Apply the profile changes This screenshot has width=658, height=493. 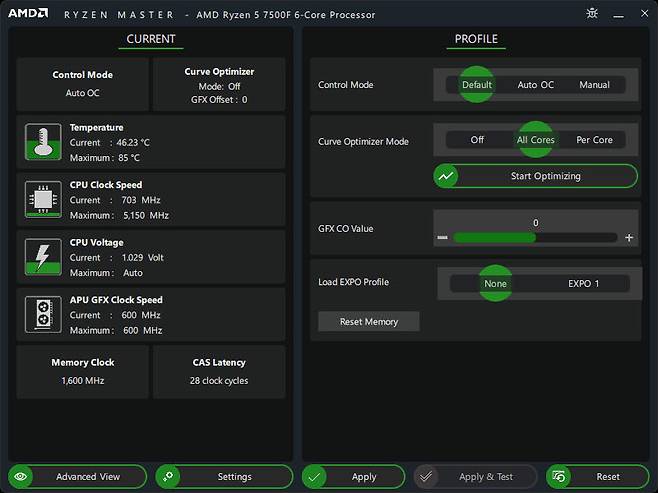pos(354,477)
